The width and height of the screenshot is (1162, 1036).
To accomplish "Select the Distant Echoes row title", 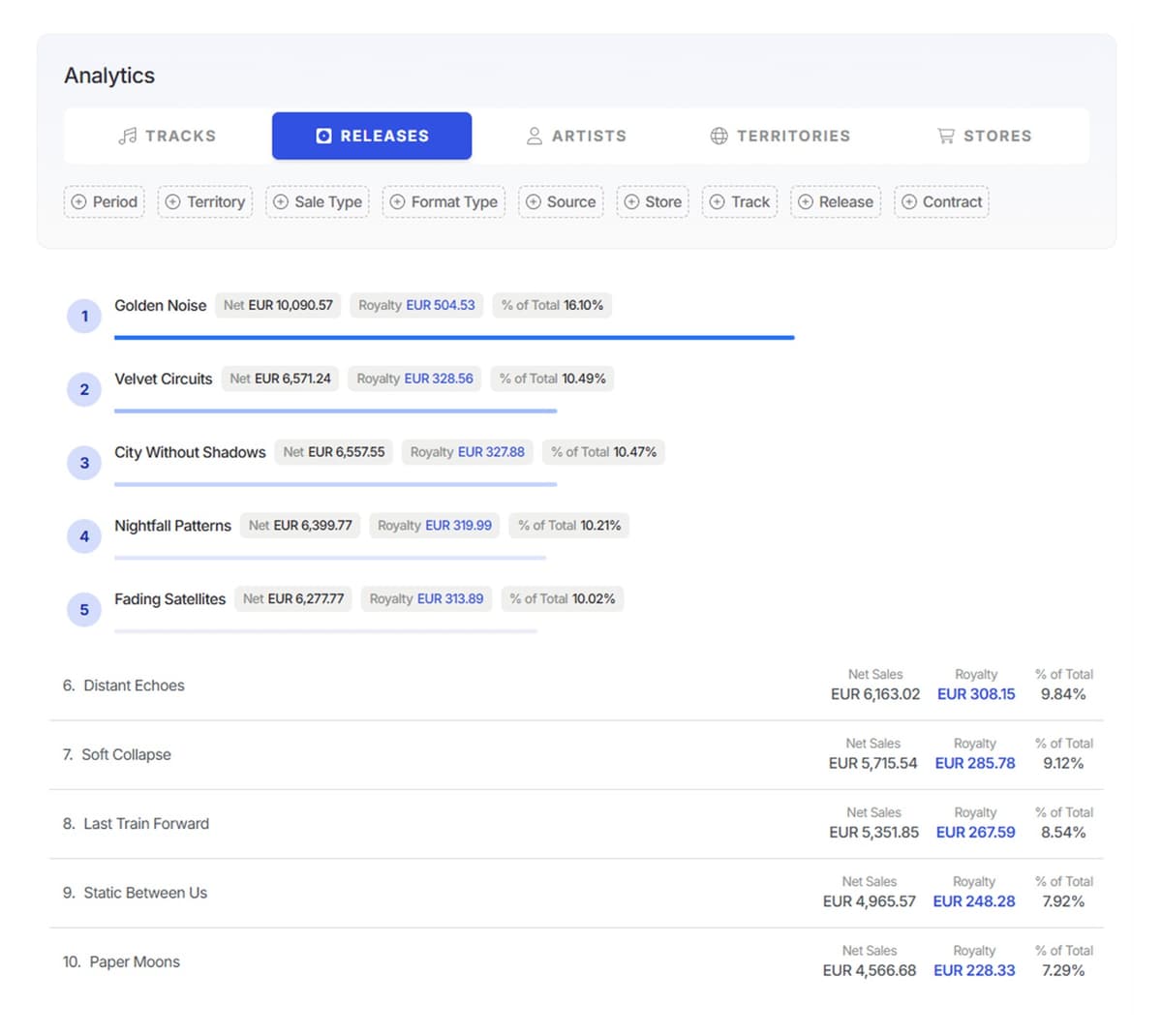I will pos(134,686).
